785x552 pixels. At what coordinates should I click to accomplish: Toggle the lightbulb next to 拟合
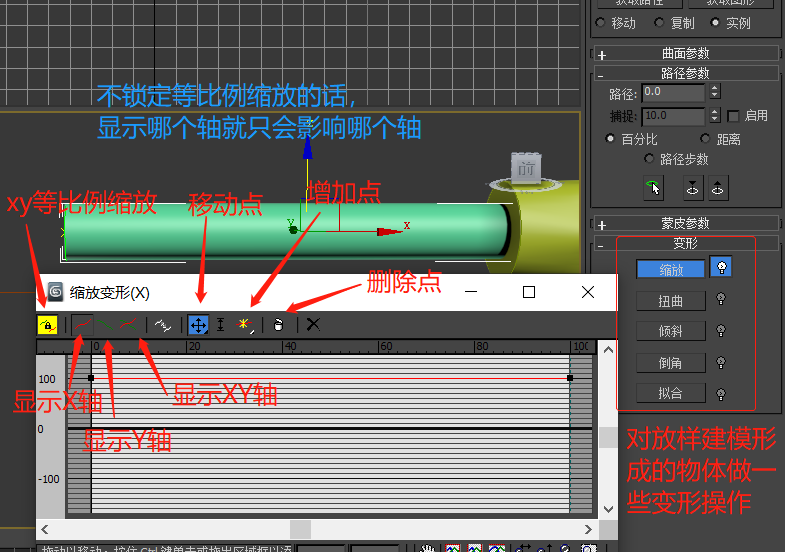721,394
